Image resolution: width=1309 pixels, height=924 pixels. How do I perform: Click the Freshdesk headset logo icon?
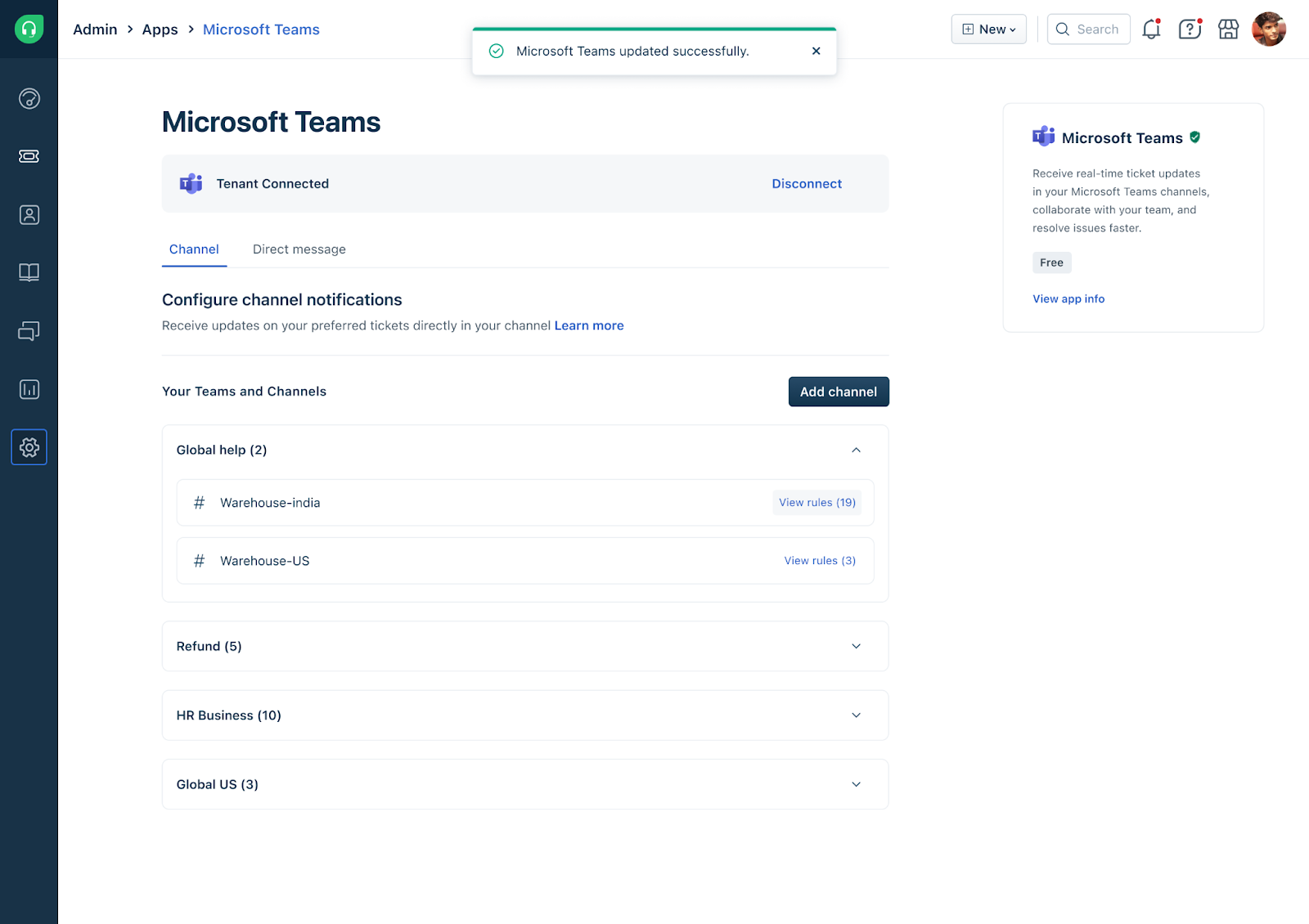pyautogui.click(x=29, y=29)
